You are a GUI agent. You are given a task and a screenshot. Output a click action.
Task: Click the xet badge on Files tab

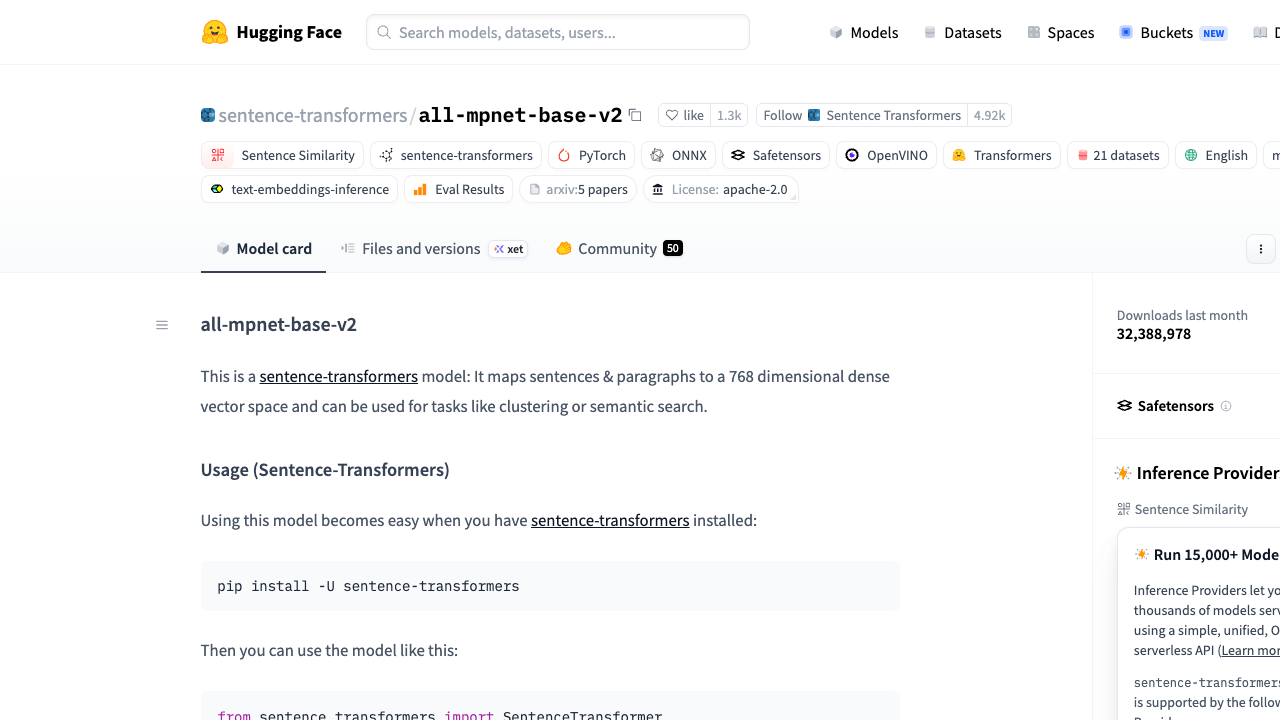coord(508,249)
